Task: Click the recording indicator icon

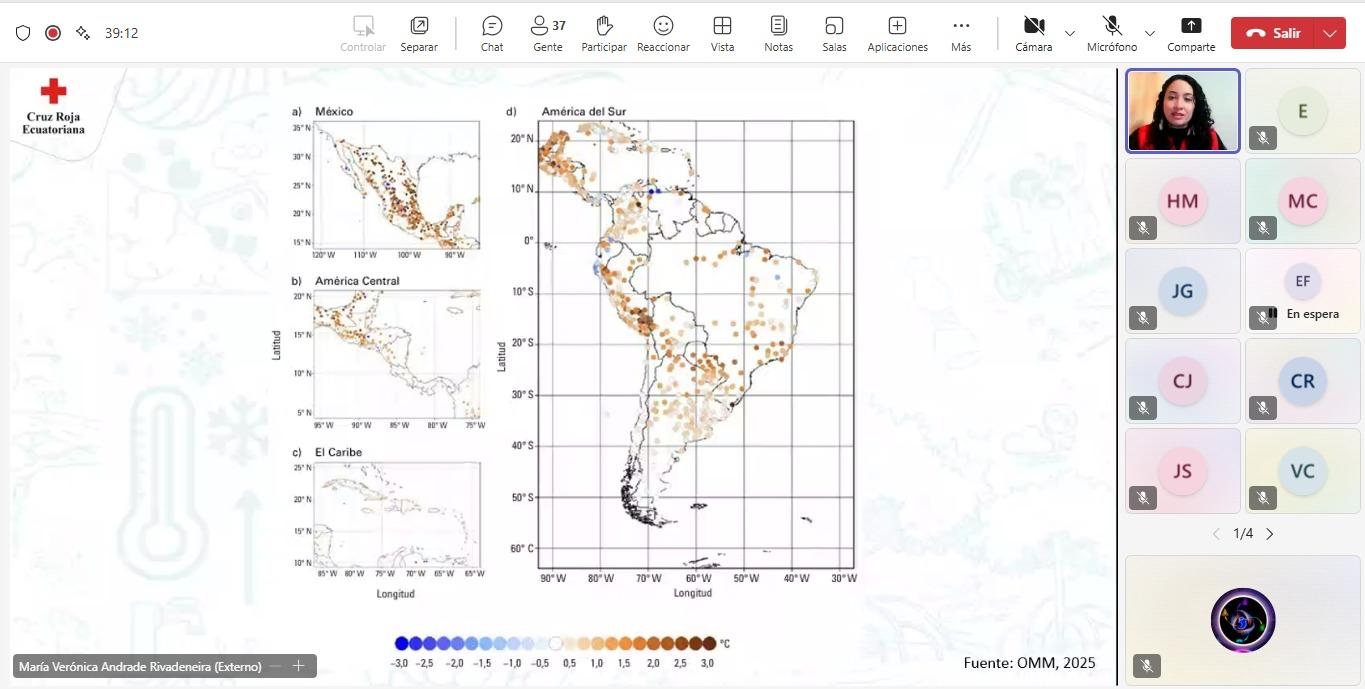Action: (53, 33)
